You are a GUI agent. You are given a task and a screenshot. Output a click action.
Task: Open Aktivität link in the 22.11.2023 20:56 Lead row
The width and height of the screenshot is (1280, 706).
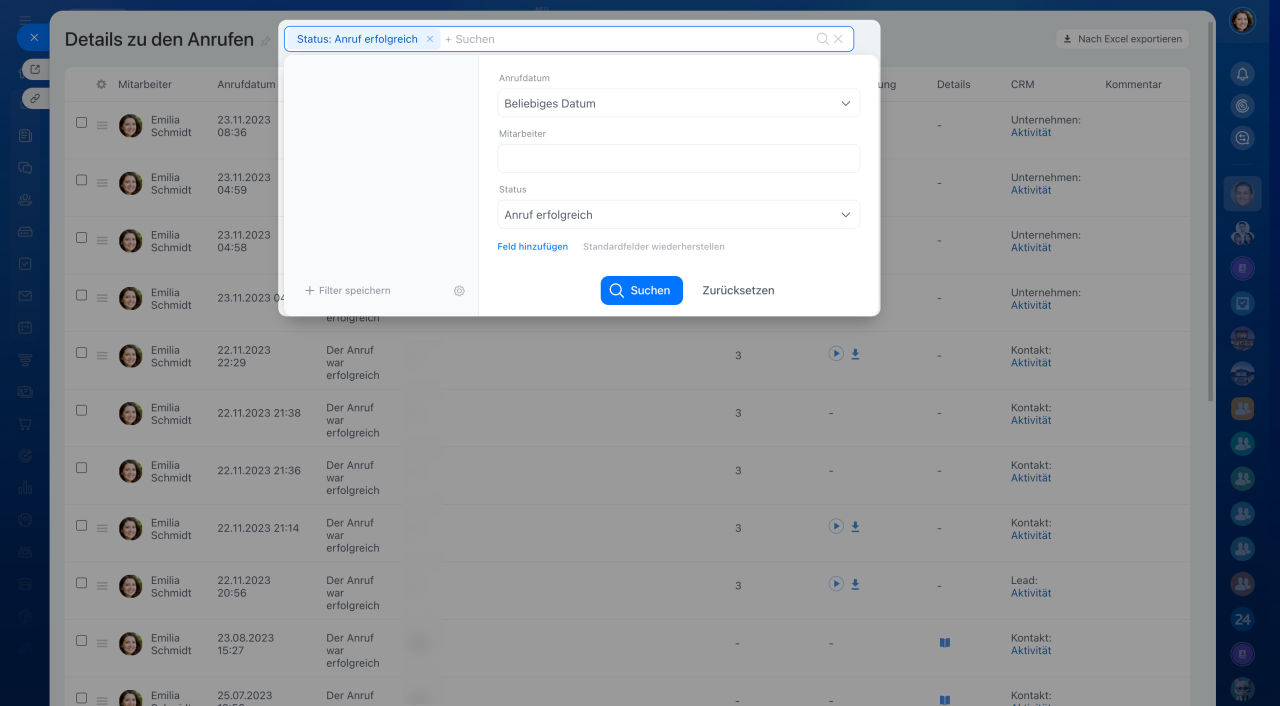coord(1031,593)
